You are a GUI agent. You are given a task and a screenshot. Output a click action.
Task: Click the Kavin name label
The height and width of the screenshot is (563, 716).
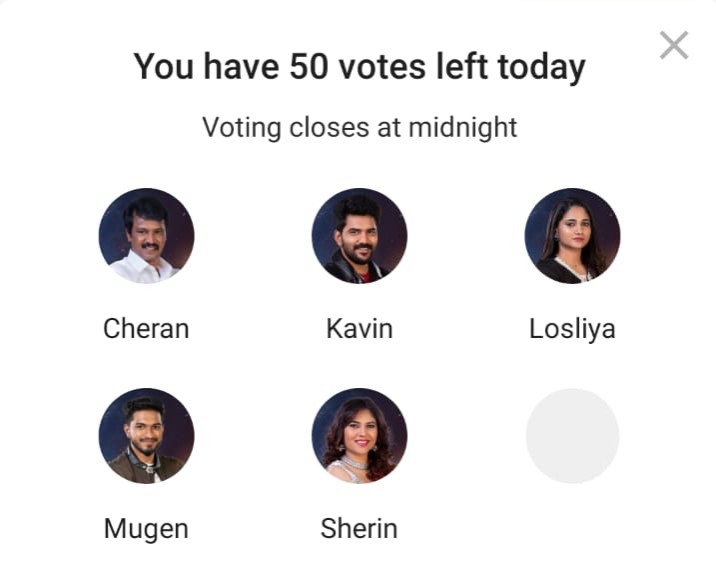point(359,328)
